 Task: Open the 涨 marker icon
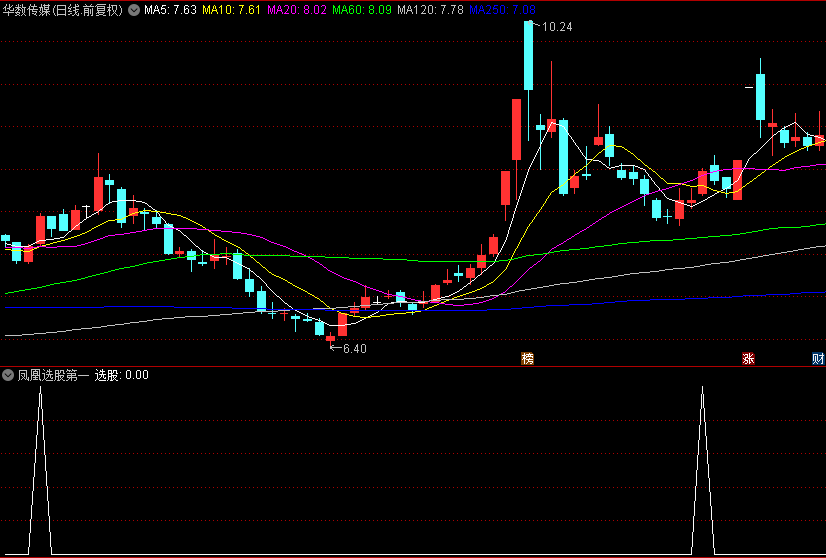coord(748,359)
